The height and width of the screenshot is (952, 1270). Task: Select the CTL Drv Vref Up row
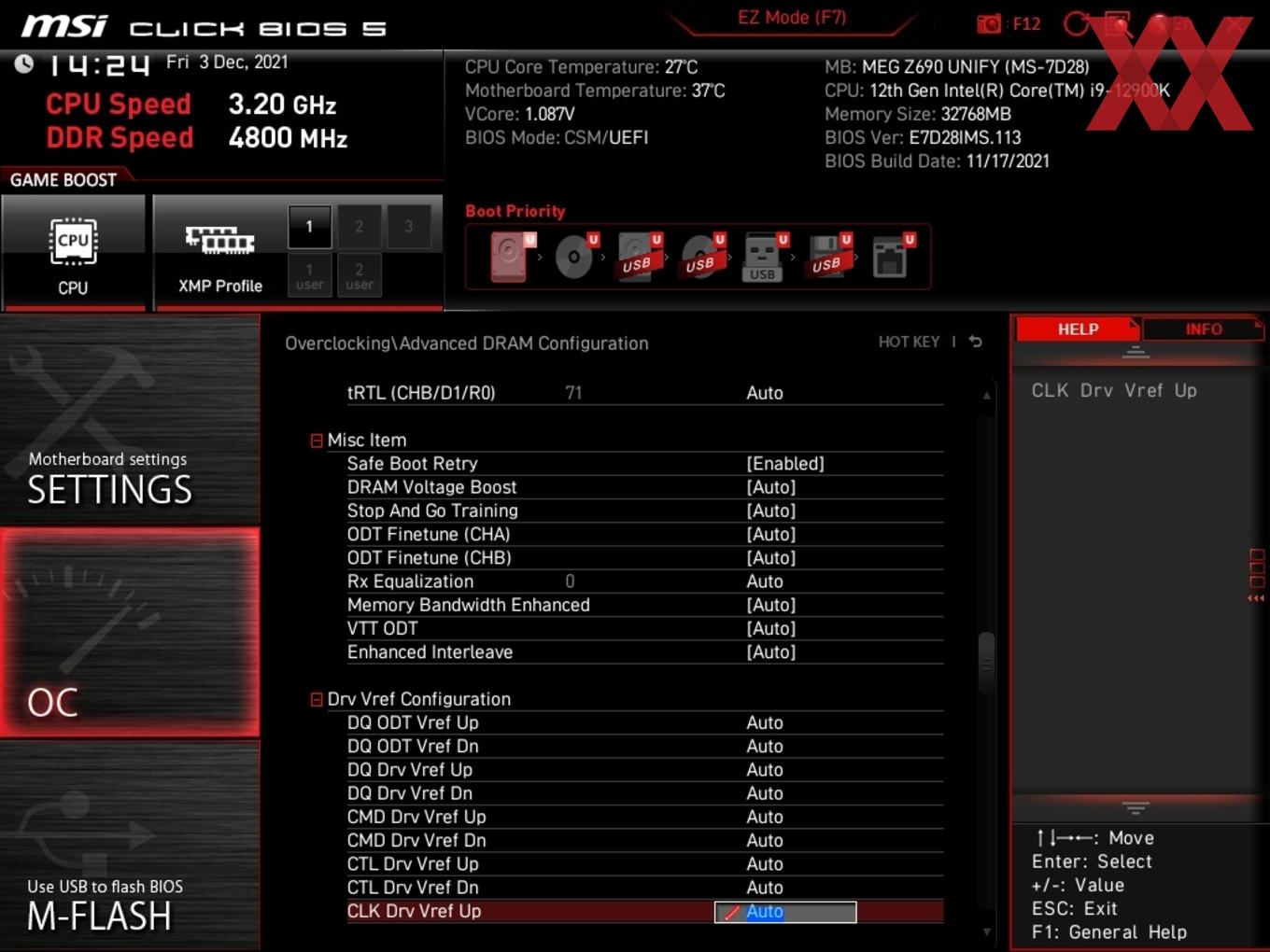click(644, 864)
